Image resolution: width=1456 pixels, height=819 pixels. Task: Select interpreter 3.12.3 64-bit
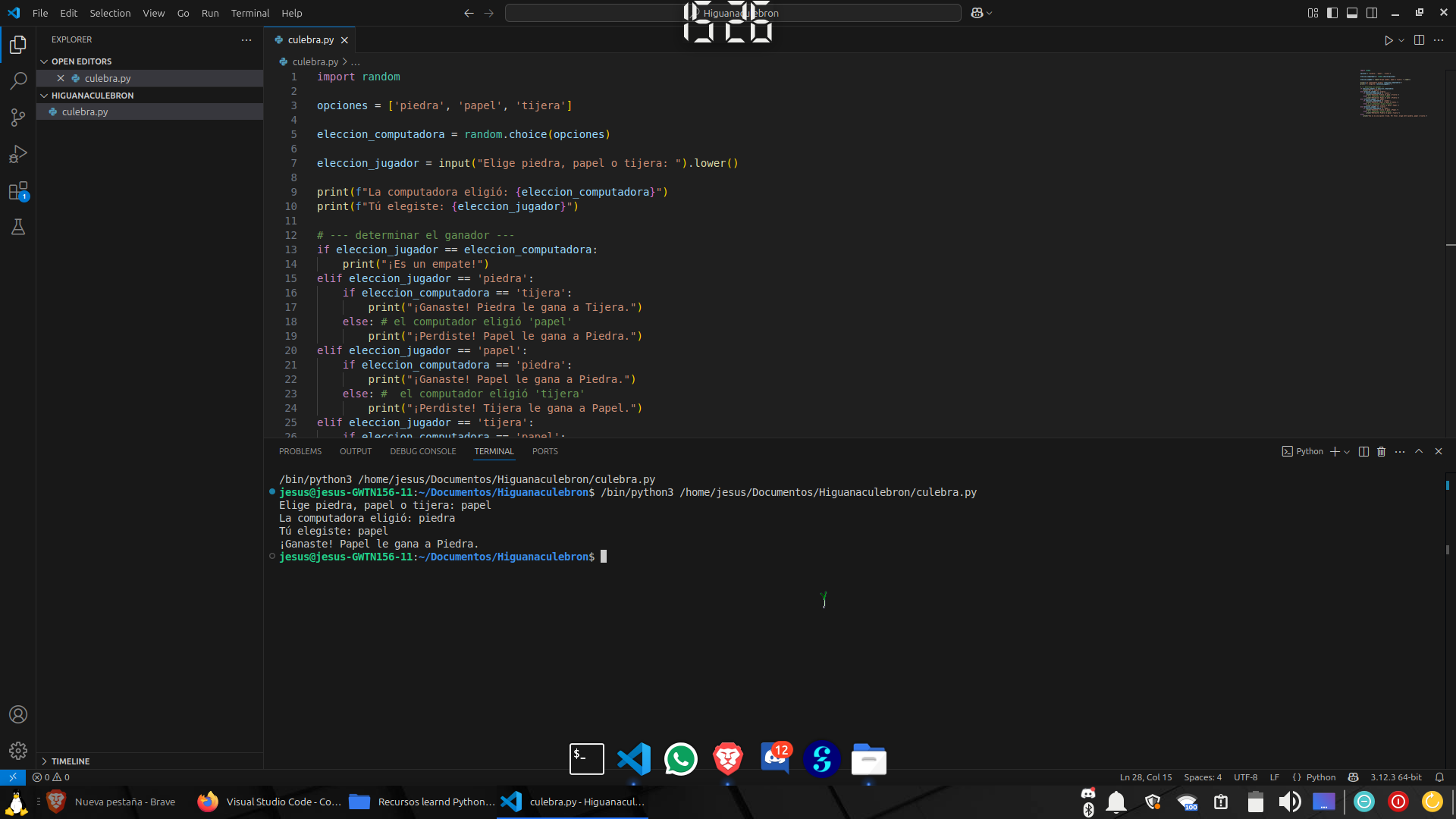click(x=1396, y=777)
